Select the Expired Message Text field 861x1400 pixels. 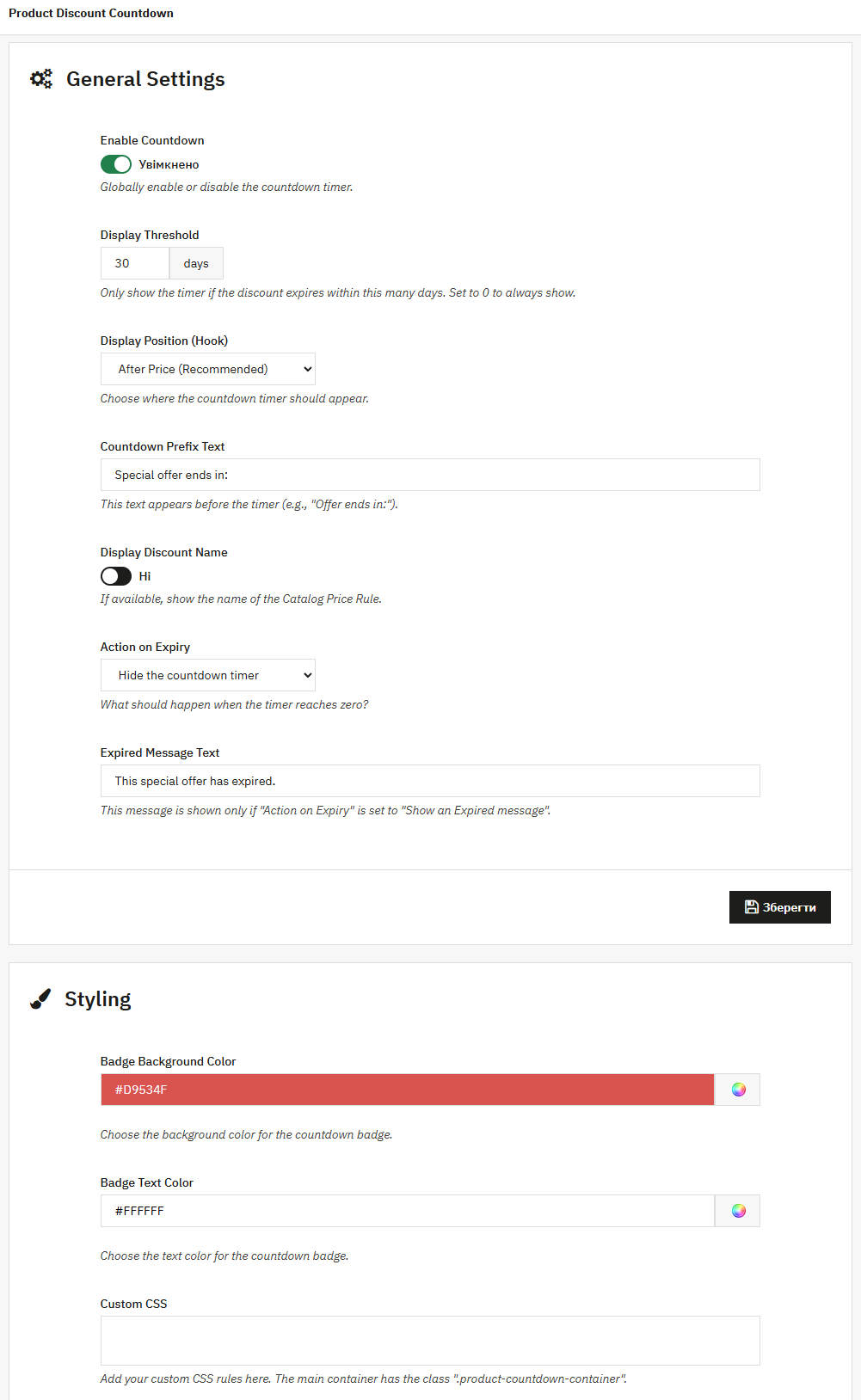coord(430,781)
